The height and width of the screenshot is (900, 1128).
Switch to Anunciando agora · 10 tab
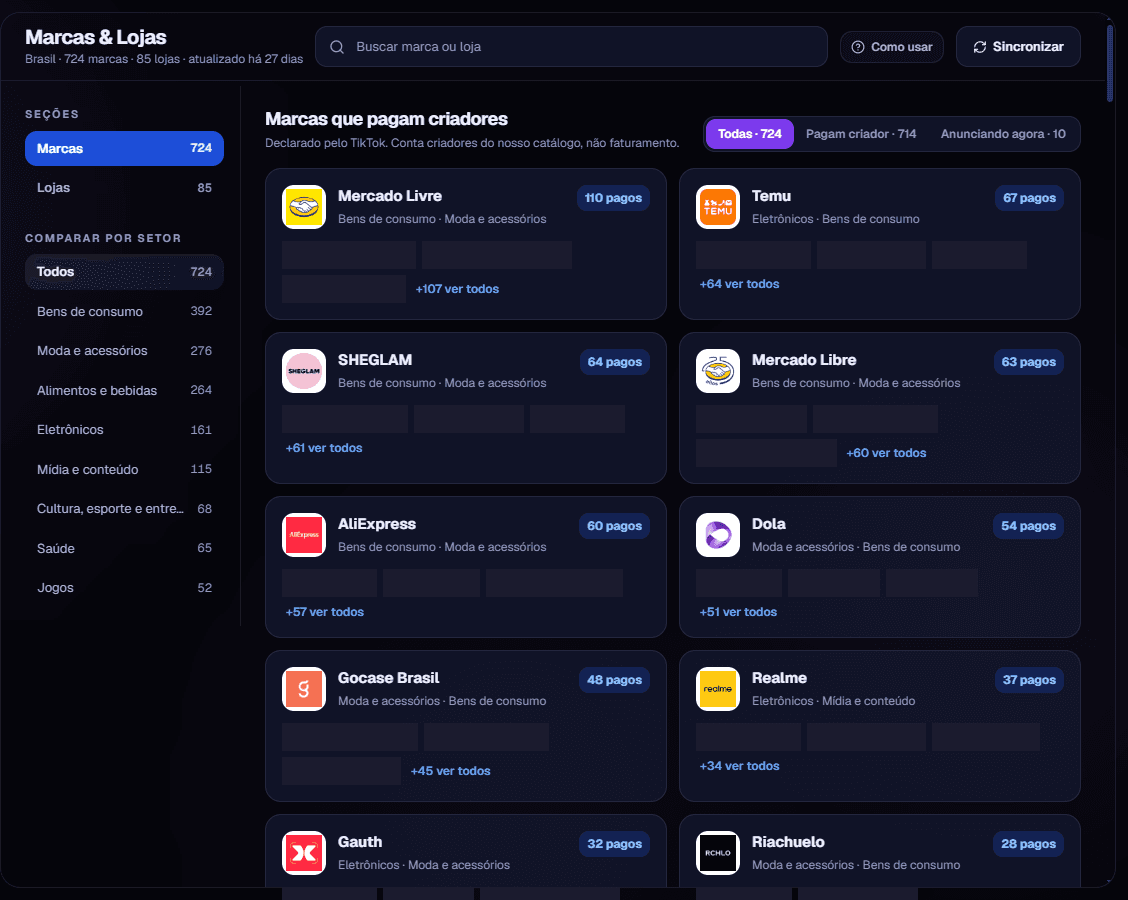(1003, 134)
